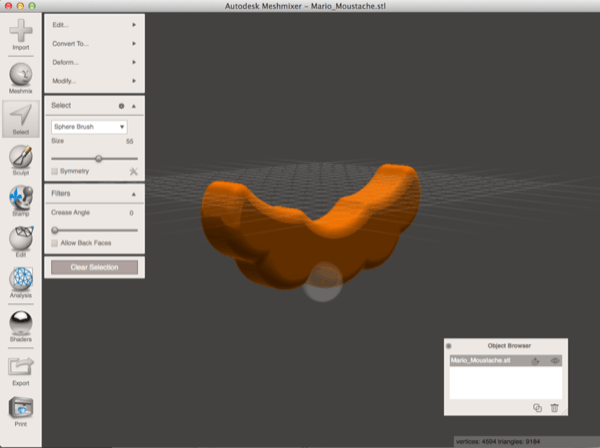Duplicate object in Object Browser
This screenshot has width=600, height=448.
(537, 408)
